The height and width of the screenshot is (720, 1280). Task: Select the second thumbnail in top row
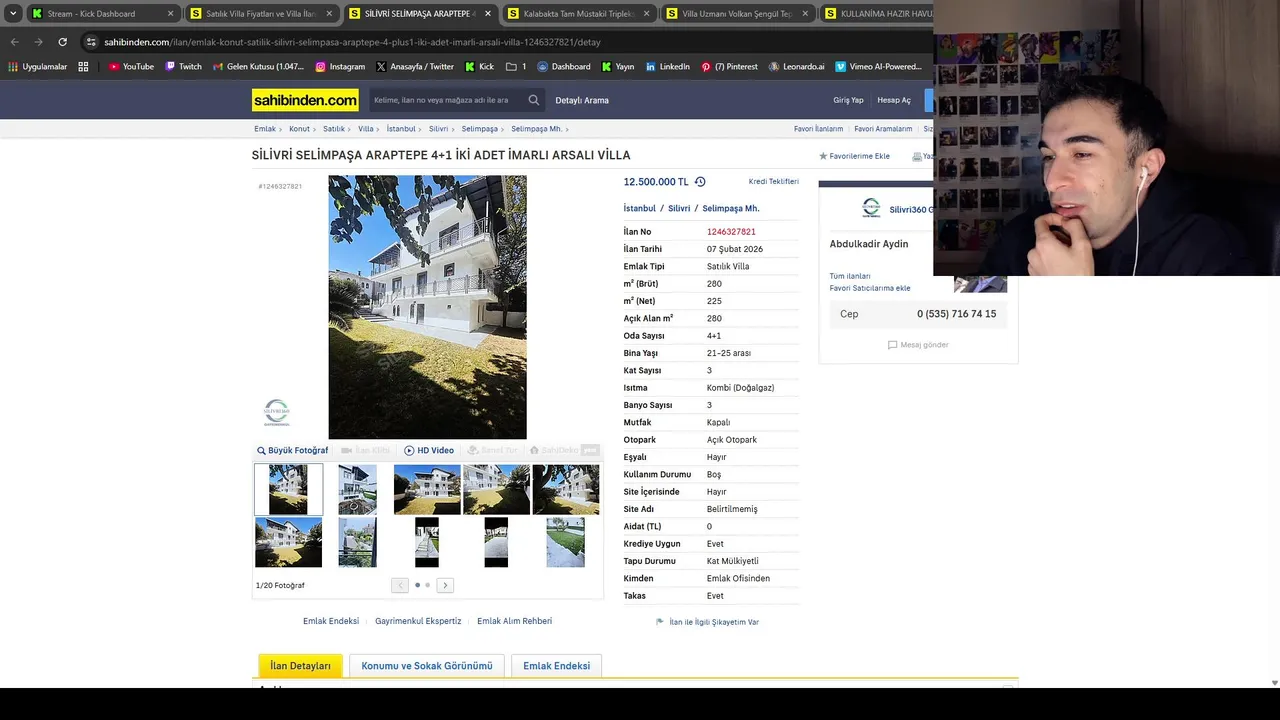[x=357, y=490]
